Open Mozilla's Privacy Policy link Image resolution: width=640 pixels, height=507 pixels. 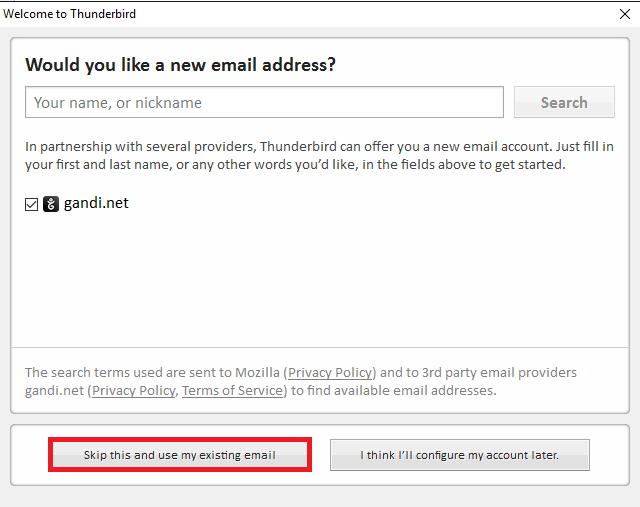tap(330, 372)
